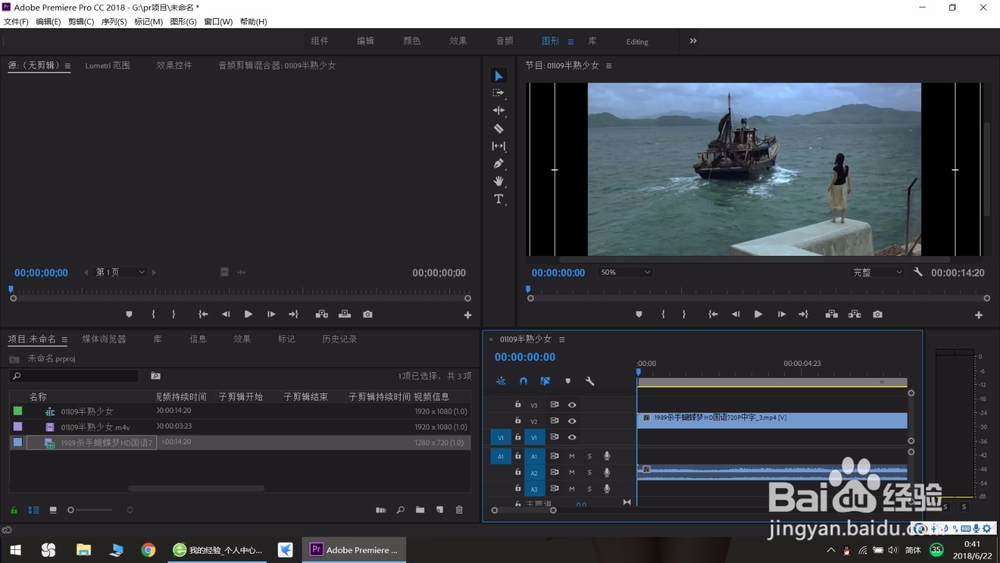This screenshot has width=1000, height=563.
Task: Select the Pen tool
Action: pyautogui.click(x=499, y=164)
